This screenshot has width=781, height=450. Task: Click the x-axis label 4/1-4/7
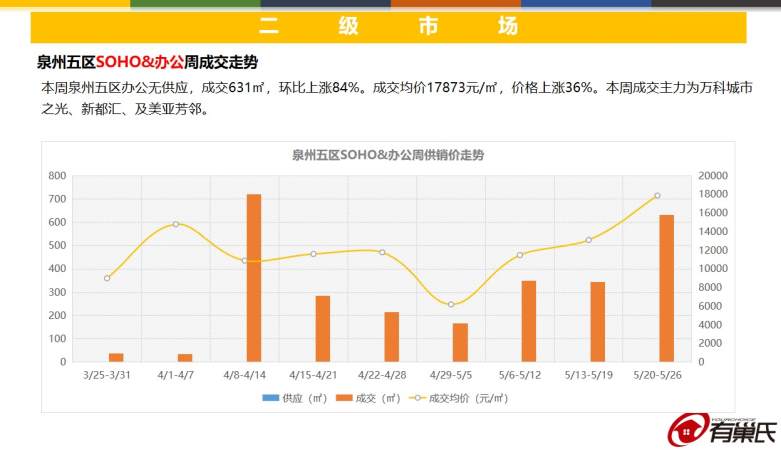point(175,375)
